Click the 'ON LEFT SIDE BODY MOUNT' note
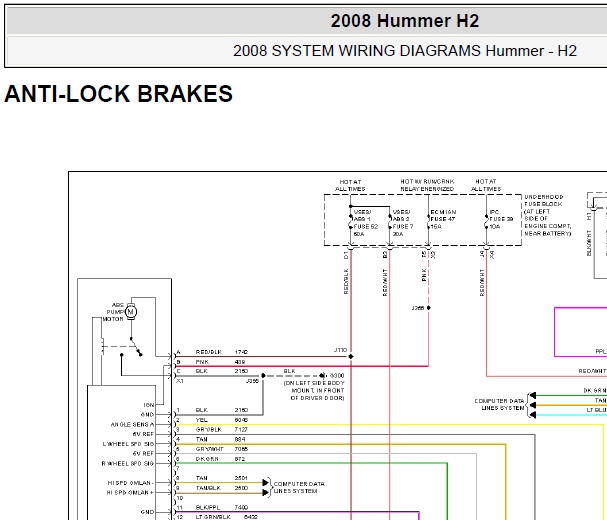 point(314,390)
